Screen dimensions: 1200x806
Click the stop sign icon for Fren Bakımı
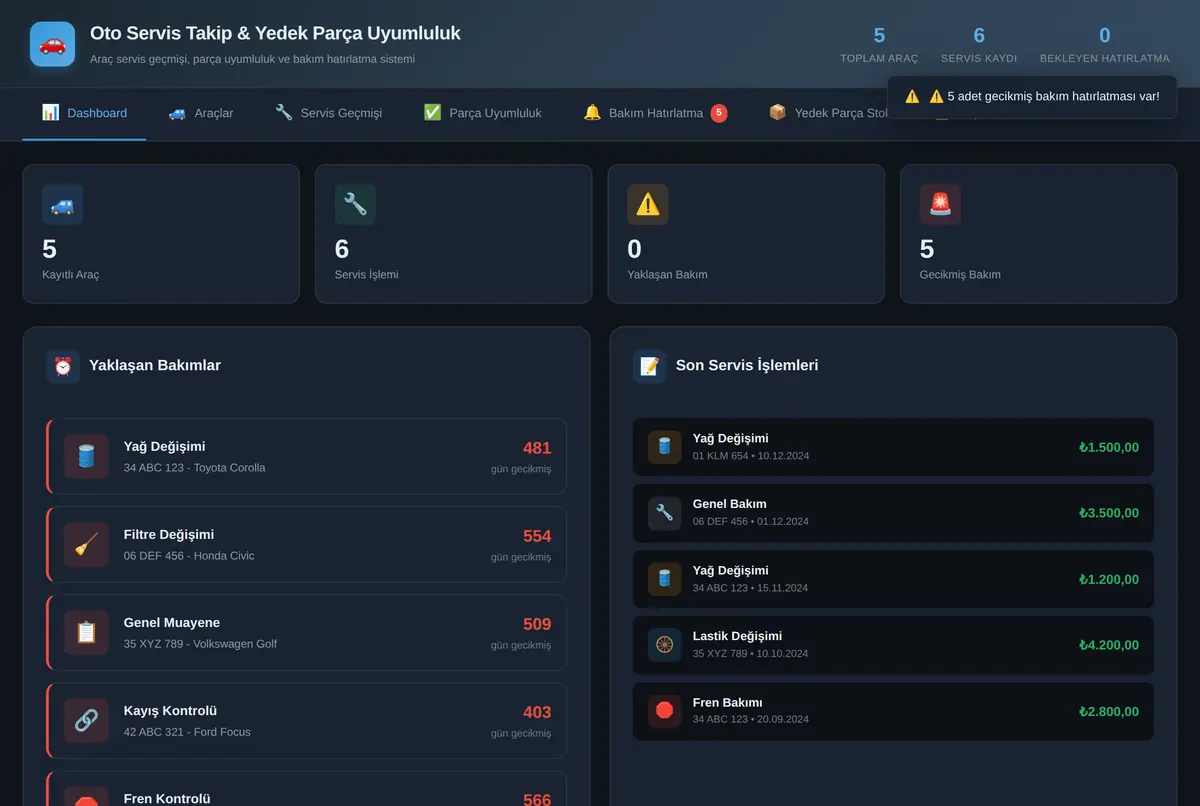point(664,711)
